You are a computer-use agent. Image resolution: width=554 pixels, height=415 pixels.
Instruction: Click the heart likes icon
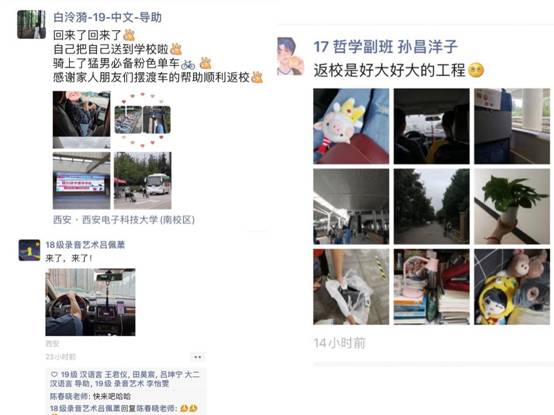54,374
